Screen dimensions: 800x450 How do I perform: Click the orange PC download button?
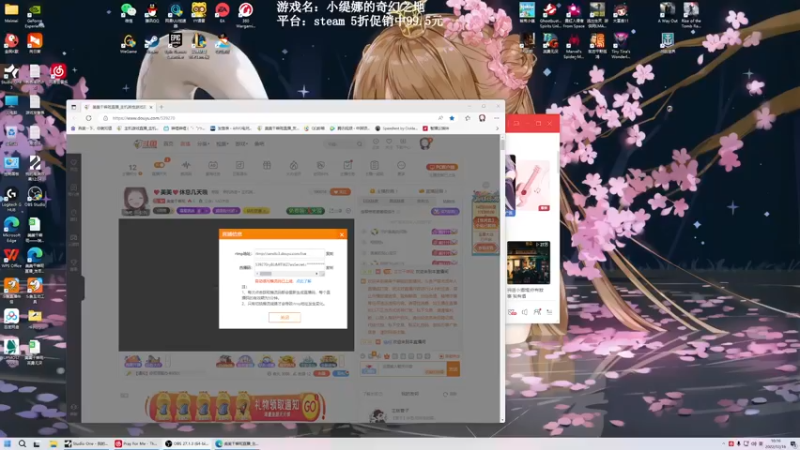pyautogui.click(x=442, y=167)
